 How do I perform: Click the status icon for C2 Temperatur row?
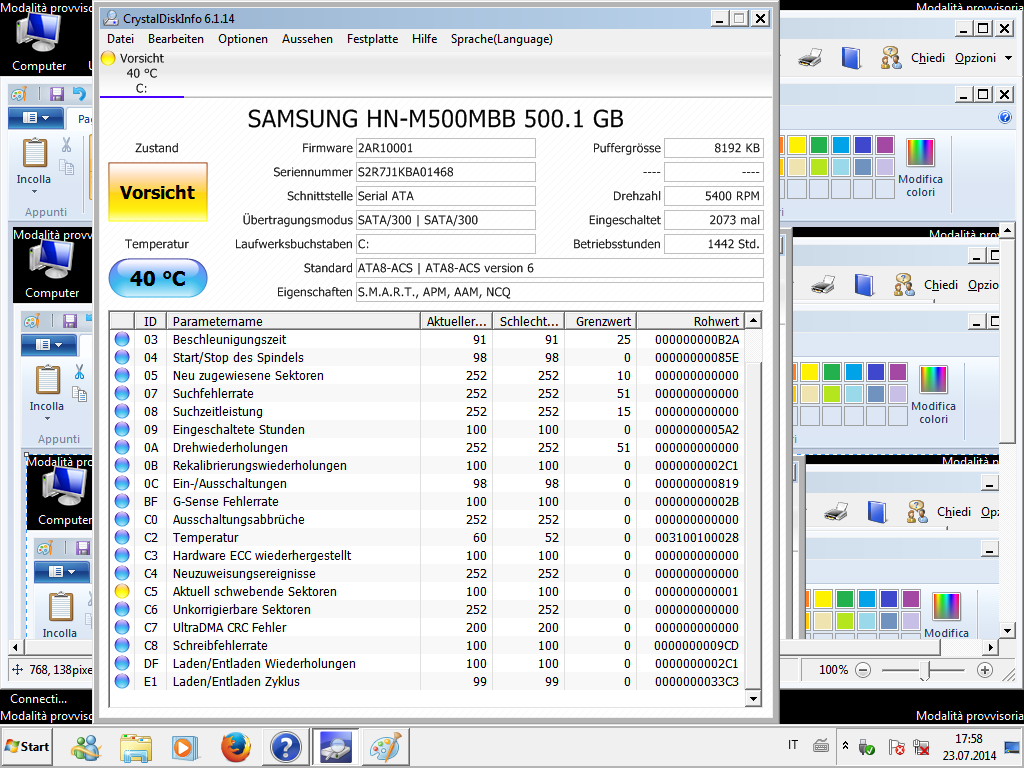click(121, 537)
